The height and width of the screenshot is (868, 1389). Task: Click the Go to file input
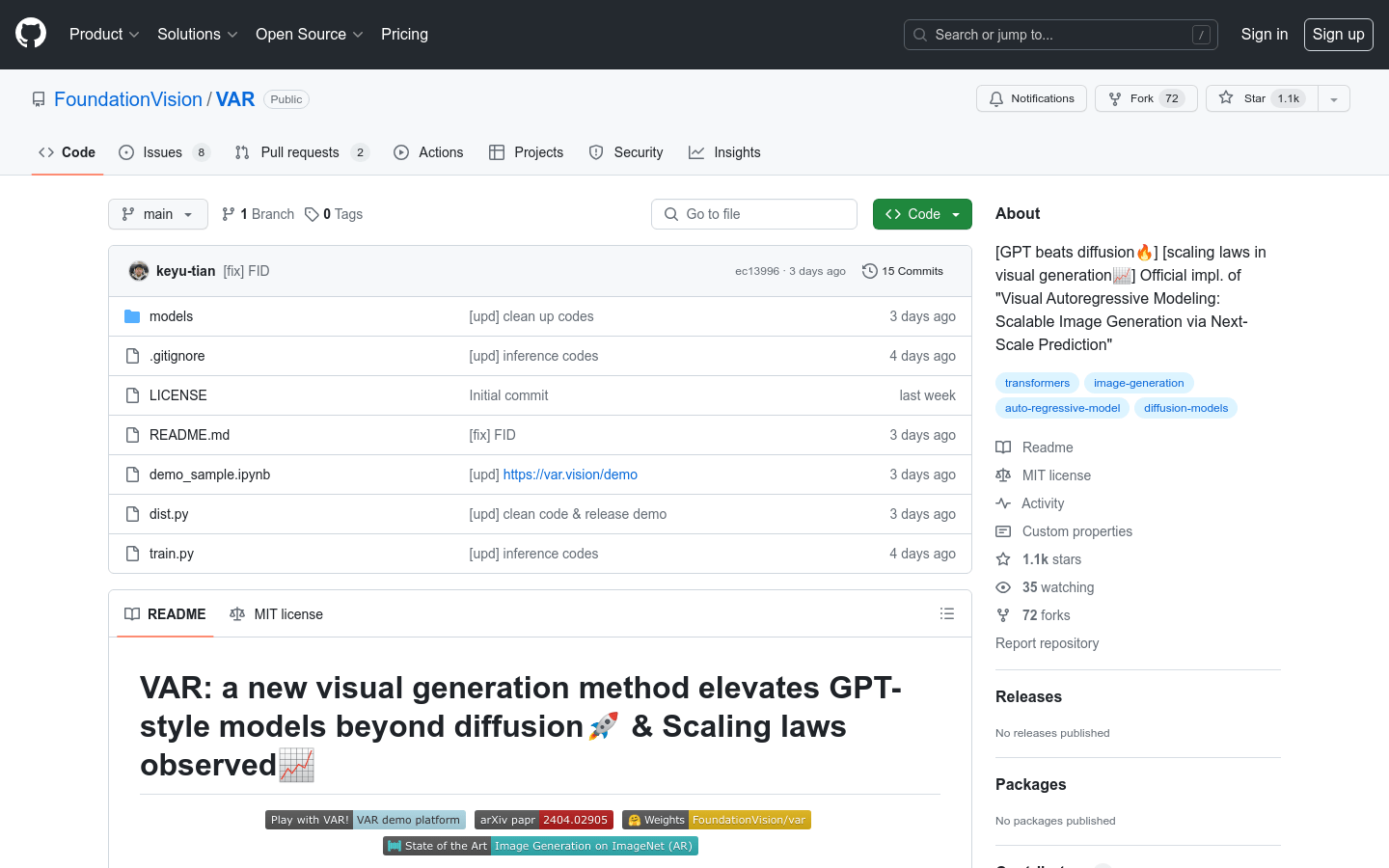tap(754, 214)
